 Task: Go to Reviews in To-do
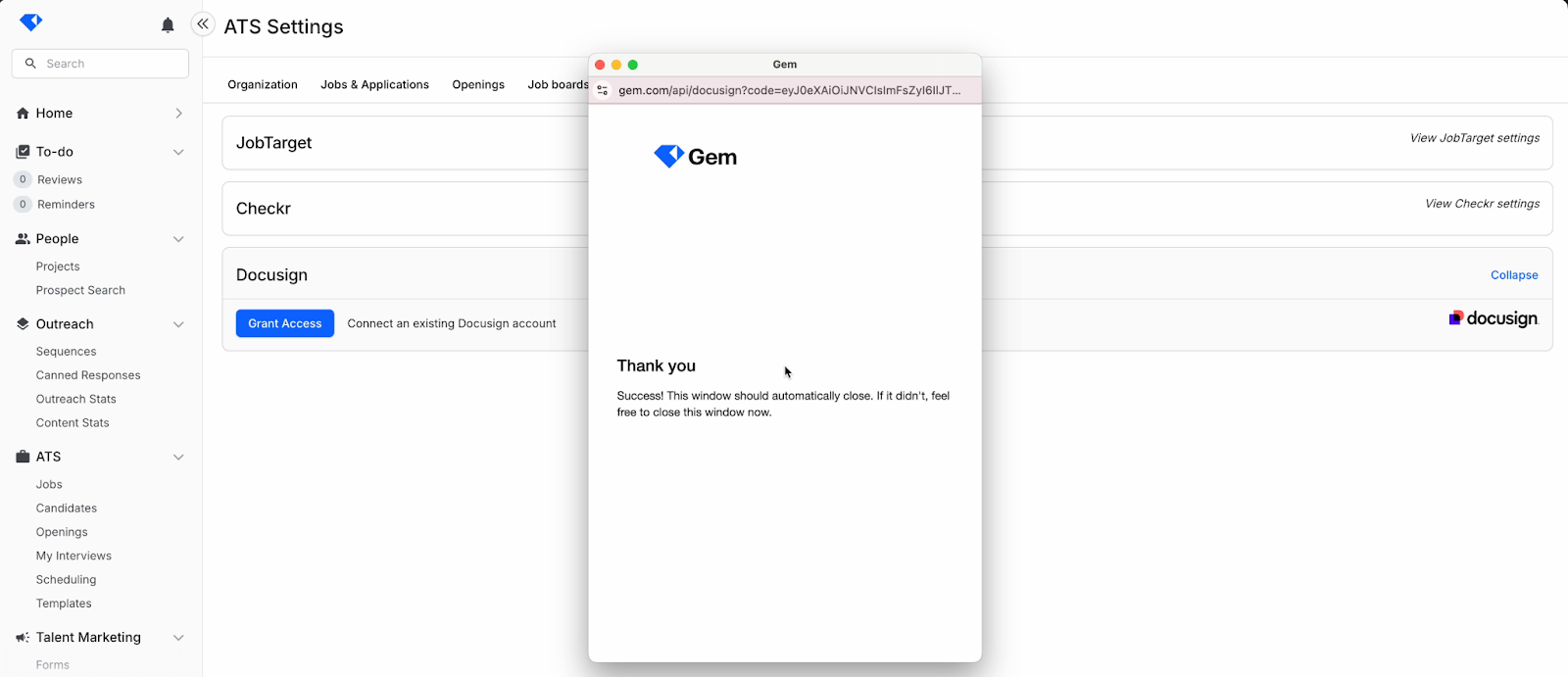[x=60, y=180]
